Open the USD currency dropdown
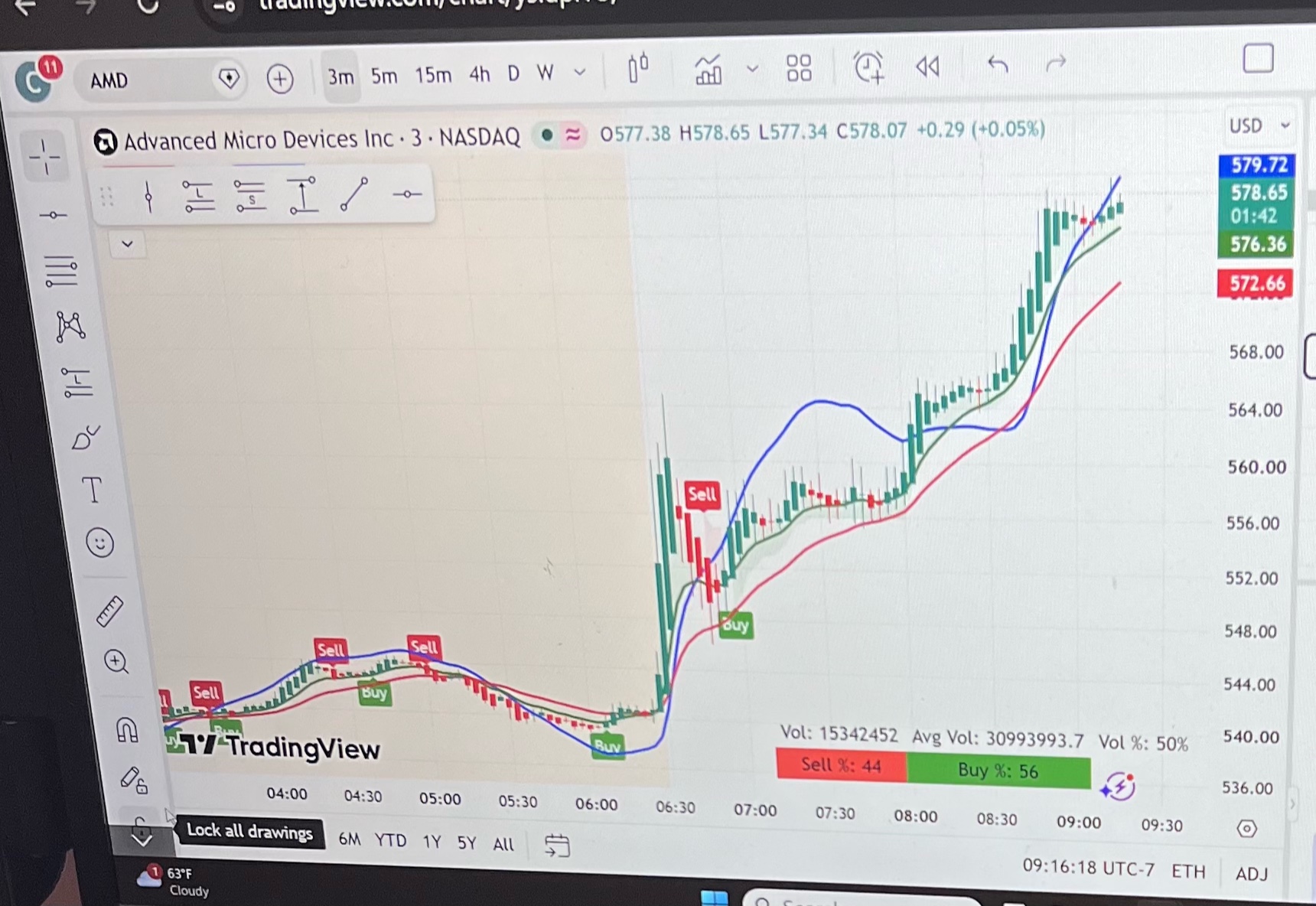Image resolution: width=1316 pixels, height=906 pixels. tap(1259, 125)
